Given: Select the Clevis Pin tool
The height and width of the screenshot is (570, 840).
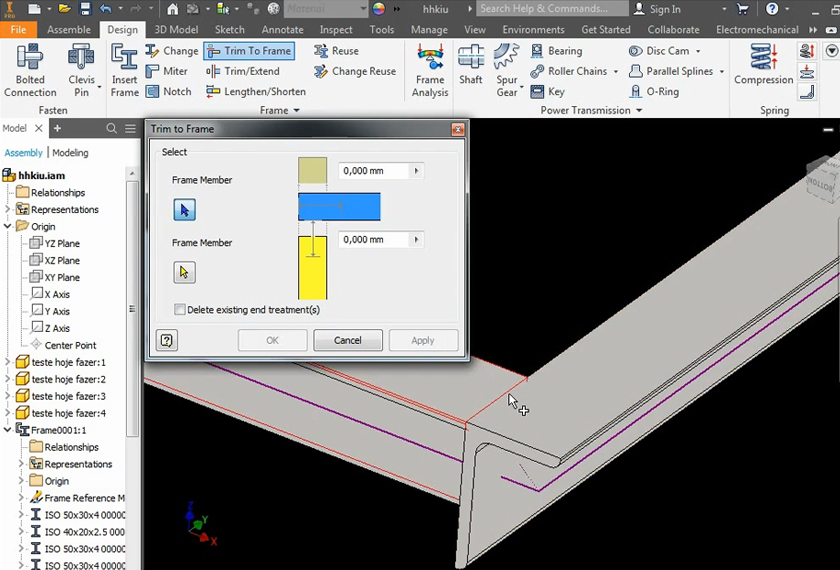Looking at the screenshot, I should (x=81, y=58).
